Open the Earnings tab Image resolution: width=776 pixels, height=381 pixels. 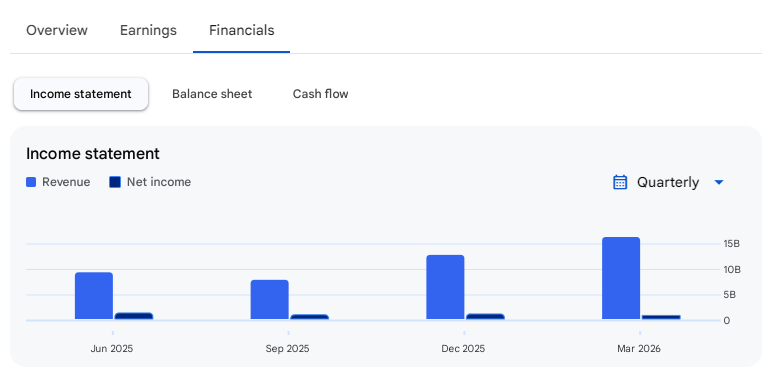point(148,30)
